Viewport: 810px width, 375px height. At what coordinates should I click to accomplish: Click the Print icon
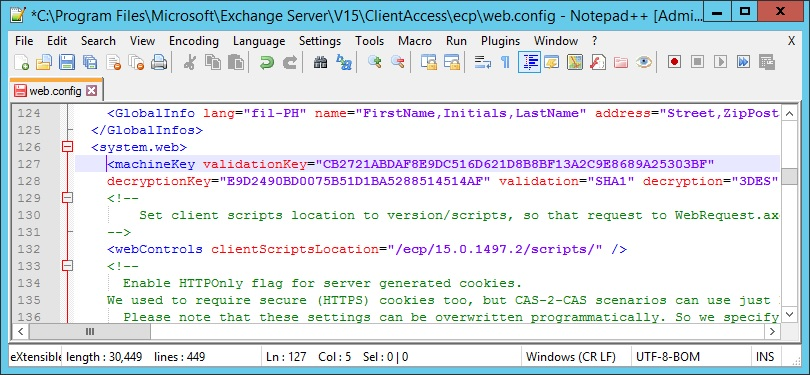click(159, 62)
